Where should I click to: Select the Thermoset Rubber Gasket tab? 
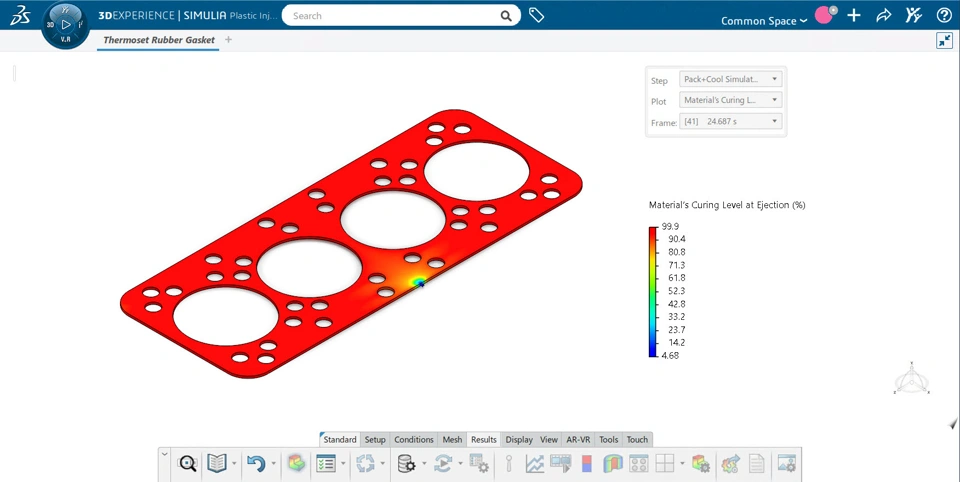click(x=159, y=40)
